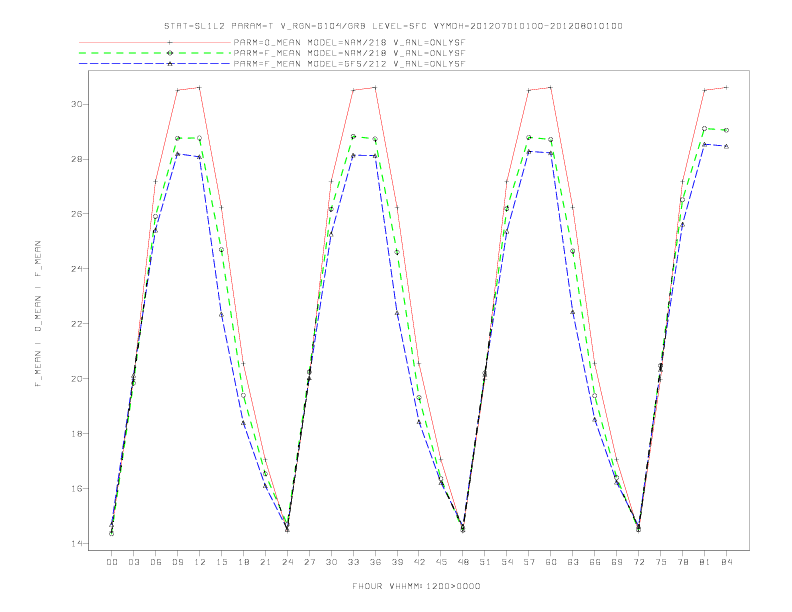Click x-axis forecast hour label 33

coord(353,562)
